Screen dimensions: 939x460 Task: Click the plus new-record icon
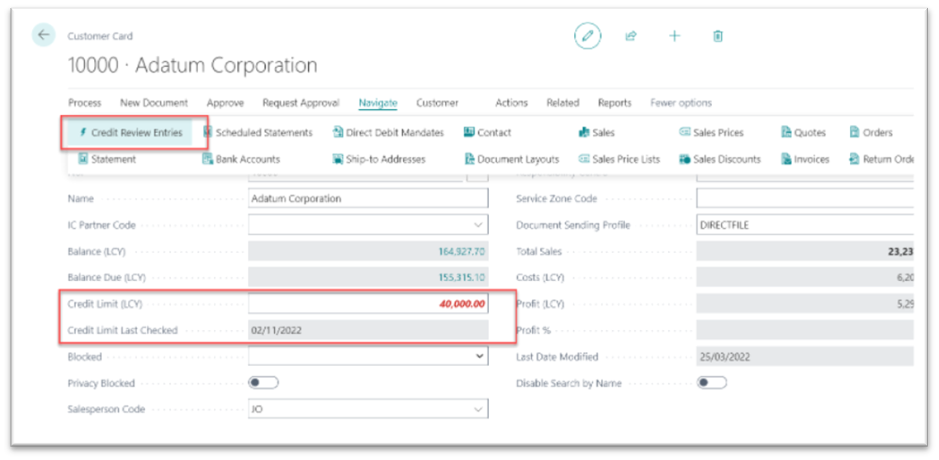674,36
